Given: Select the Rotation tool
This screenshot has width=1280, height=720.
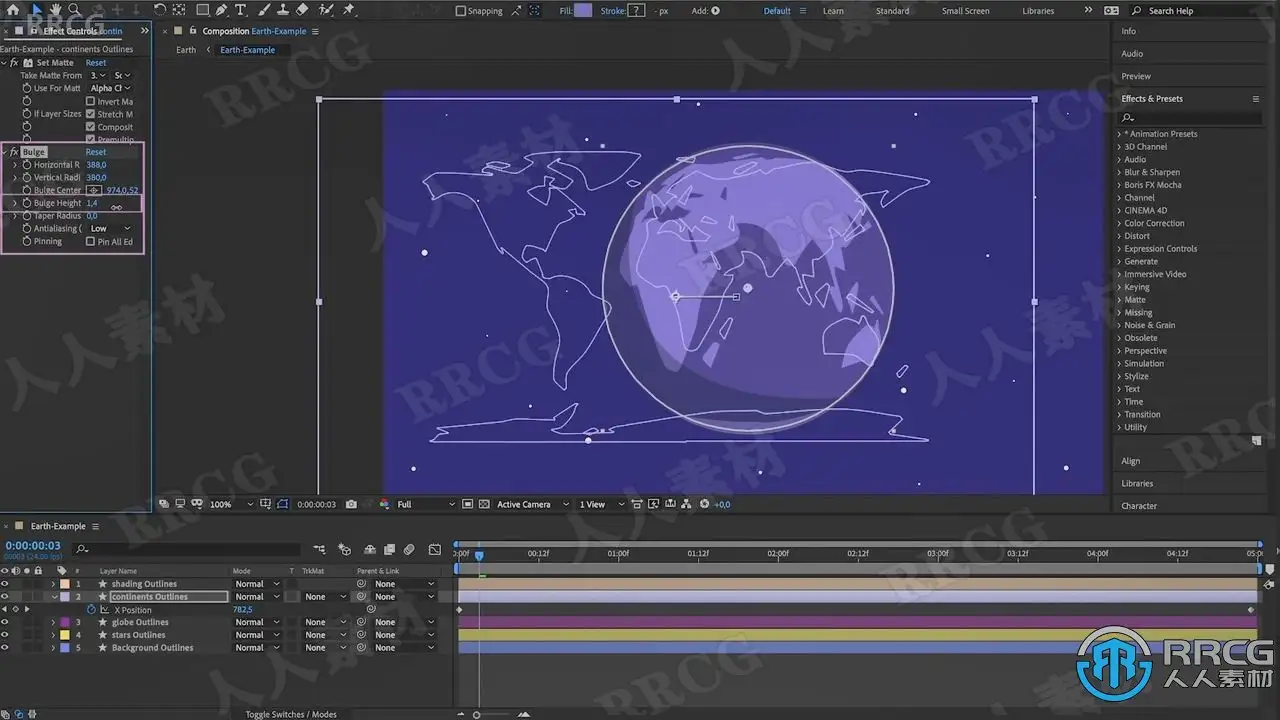Looking at the screenshot, I should coord(160,10).
